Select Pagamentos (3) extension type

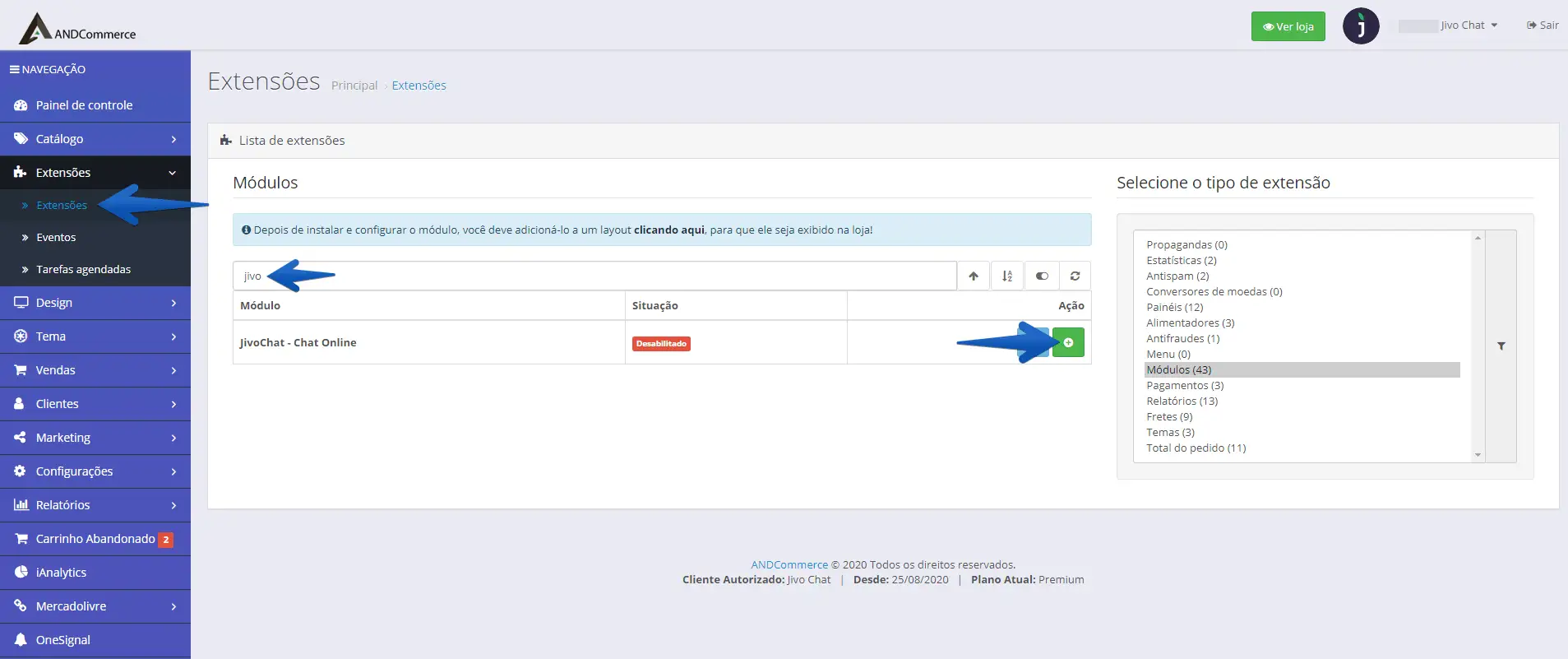coord(1185,386)
